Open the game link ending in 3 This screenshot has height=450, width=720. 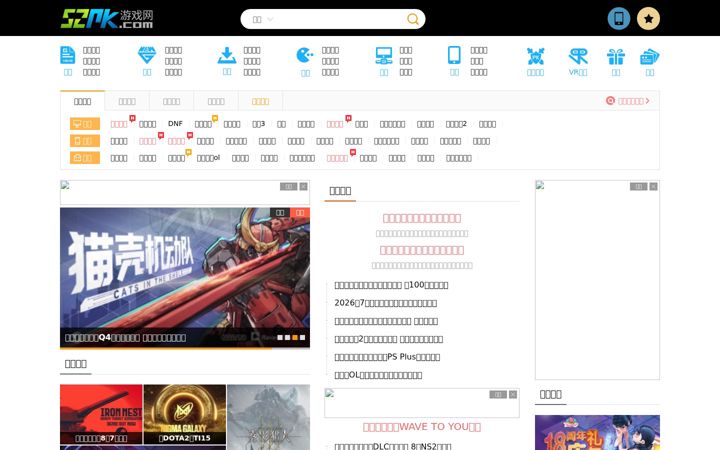259,124
